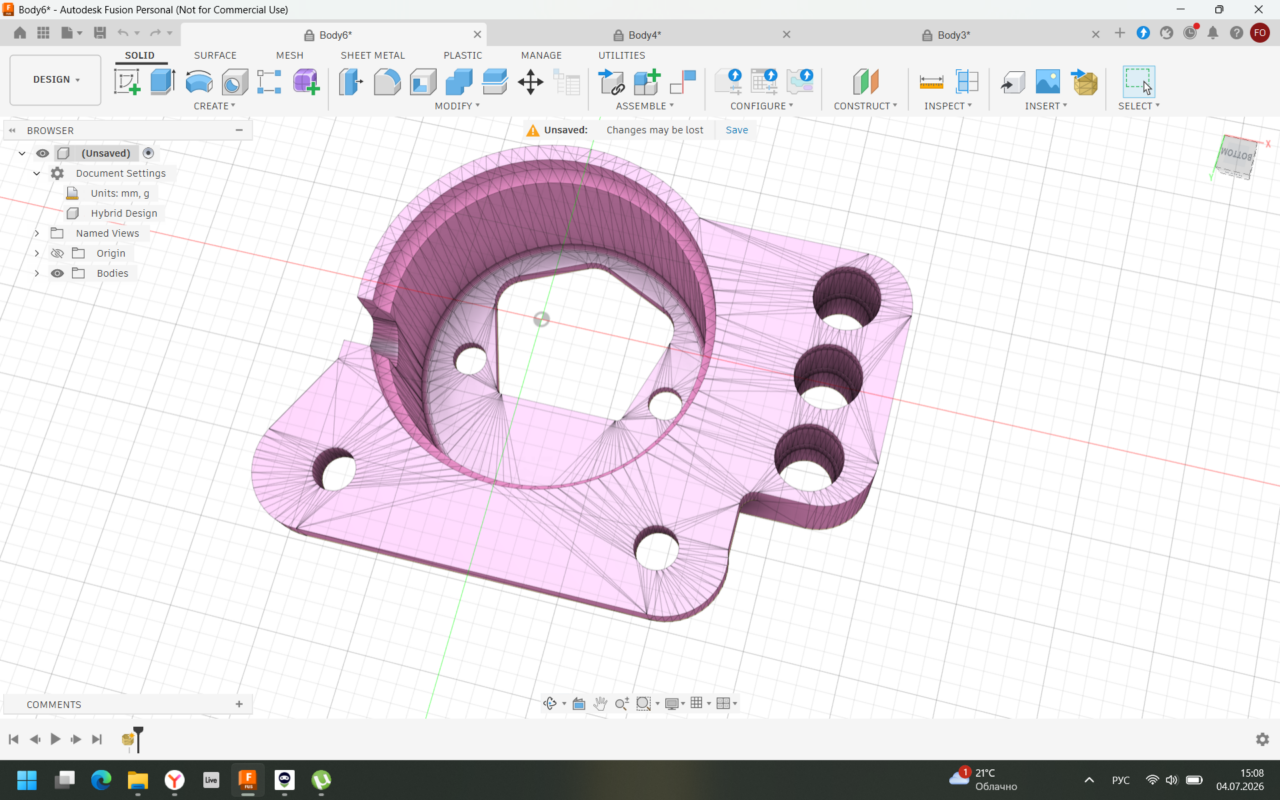Open the ASSEMBLE dropdown menu
This screenshot has width=1280, height=800.
click(x=645, y=106)
